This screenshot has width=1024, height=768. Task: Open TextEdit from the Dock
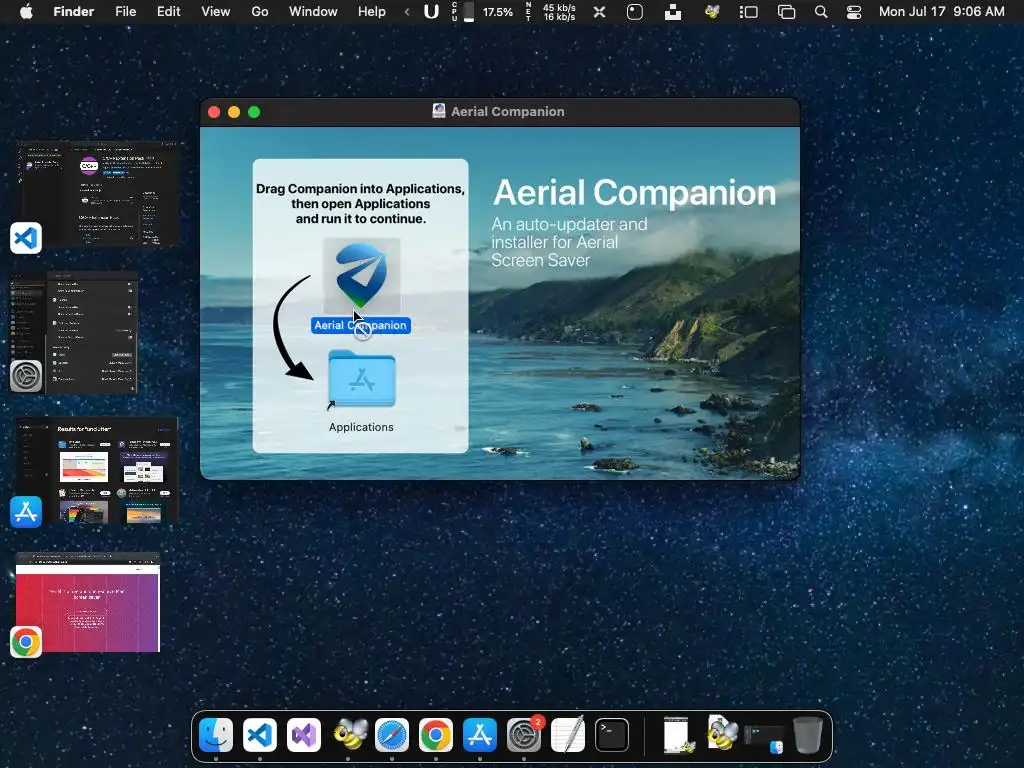pyautogui.click(x=568, y=735)
